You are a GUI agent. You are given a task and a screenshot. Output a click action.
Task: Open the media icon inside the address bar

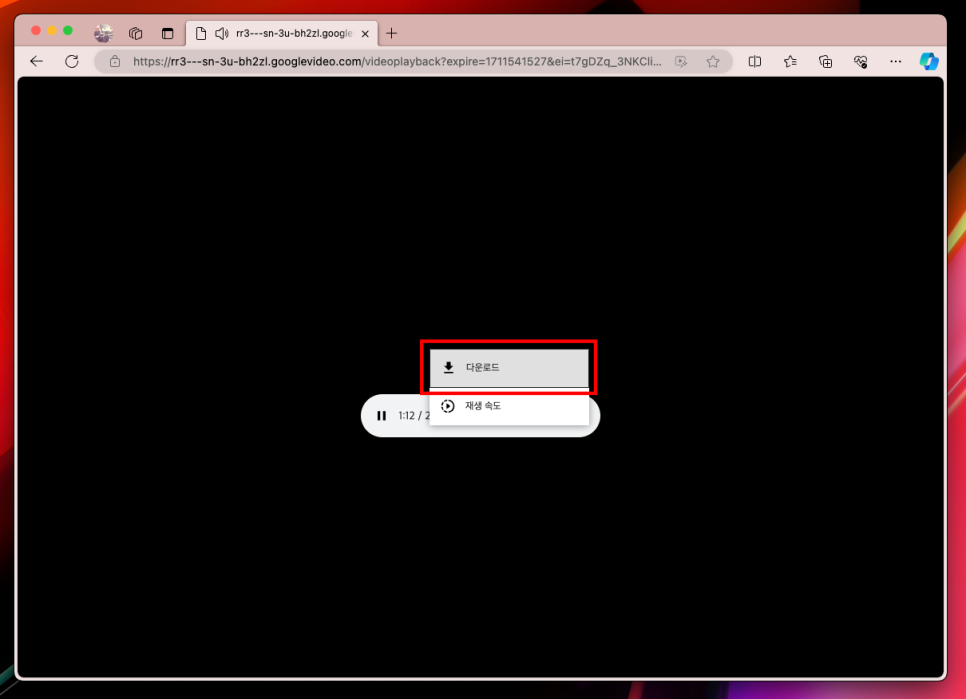(x=681, y=62)
